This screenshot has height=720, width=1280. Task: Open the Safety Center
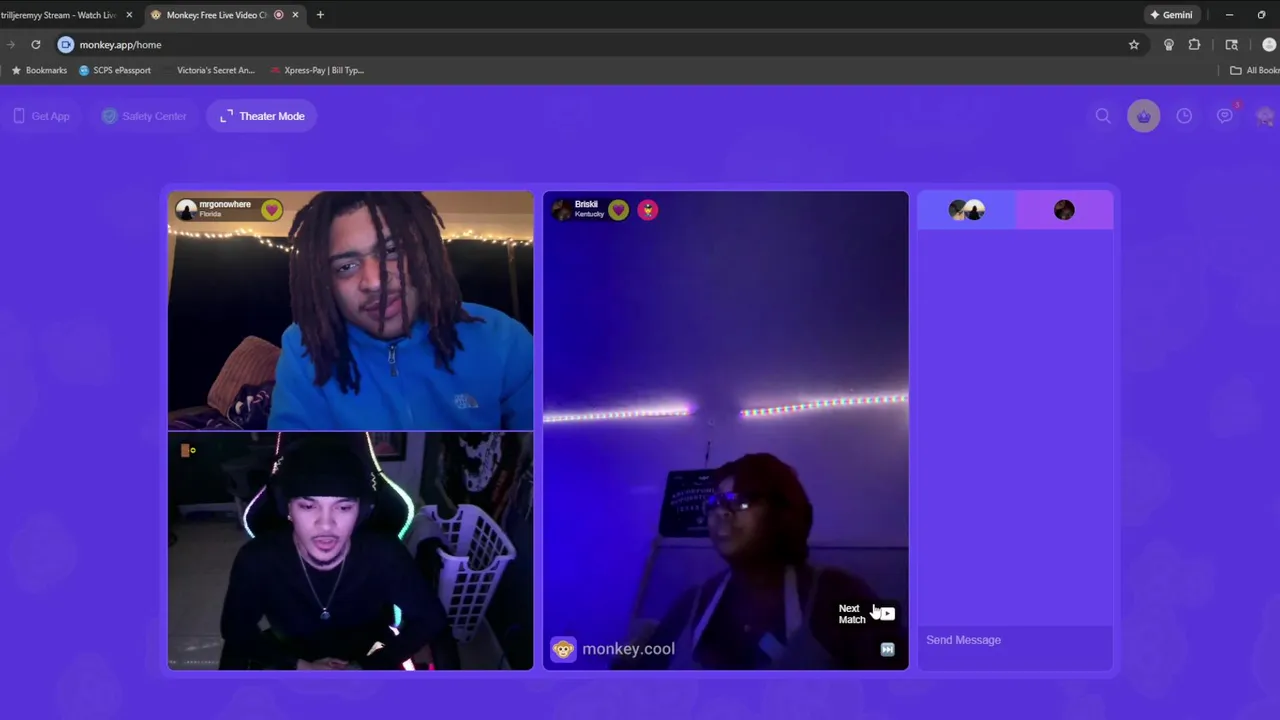tap(144, 116)
